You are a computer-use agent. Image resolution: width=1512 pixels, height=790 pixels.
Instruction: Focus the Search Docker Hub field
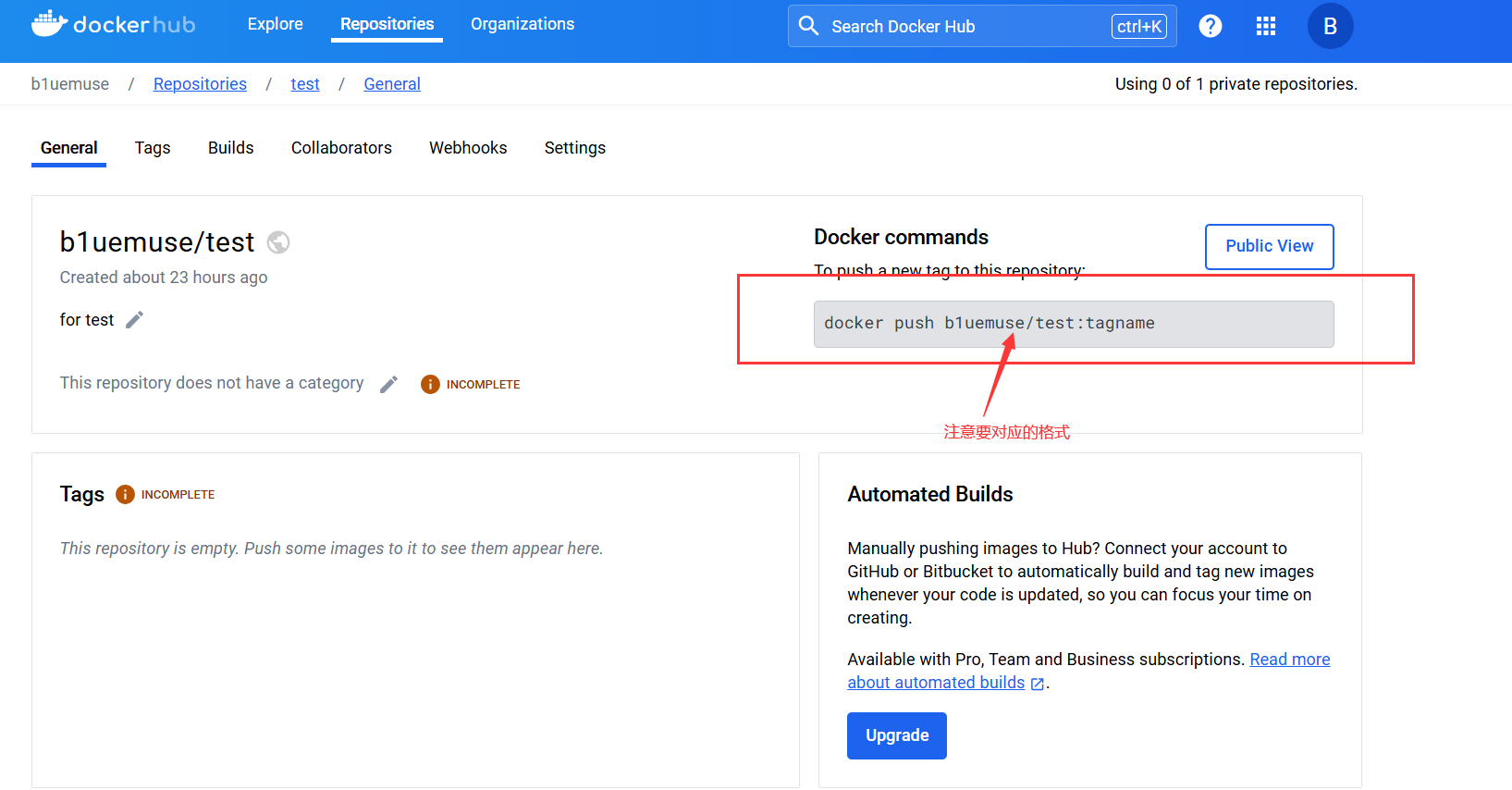tap(982, 26)
